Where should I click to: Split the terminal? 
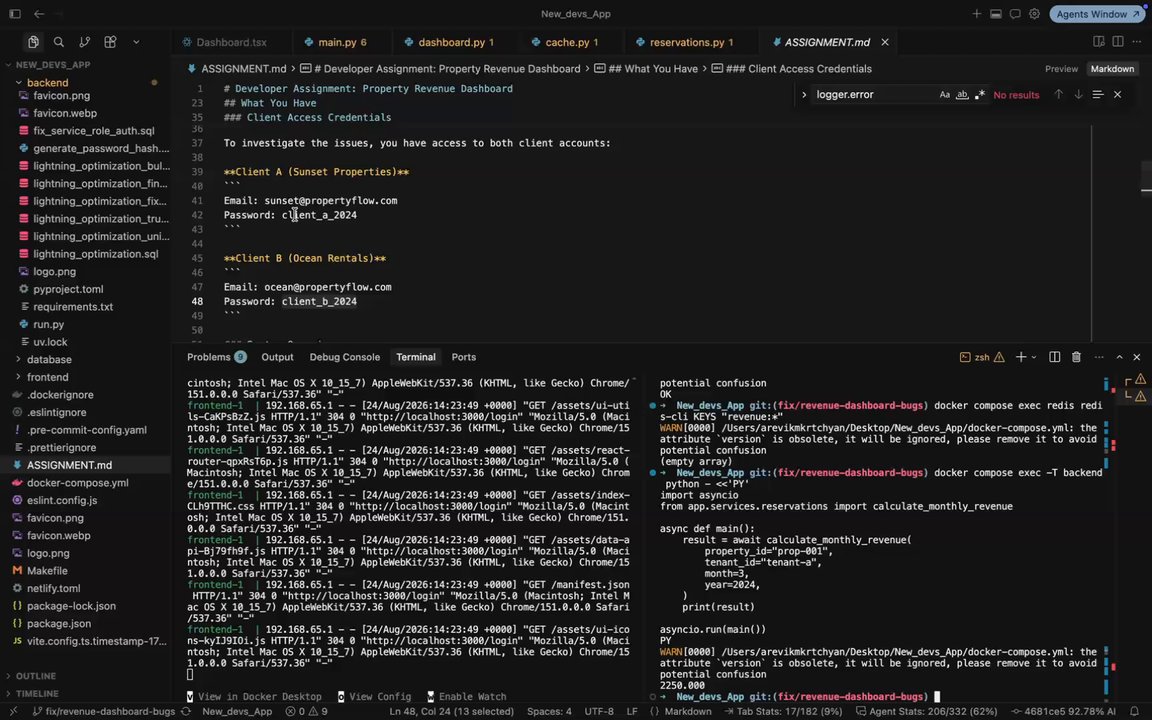point(1054,357)
